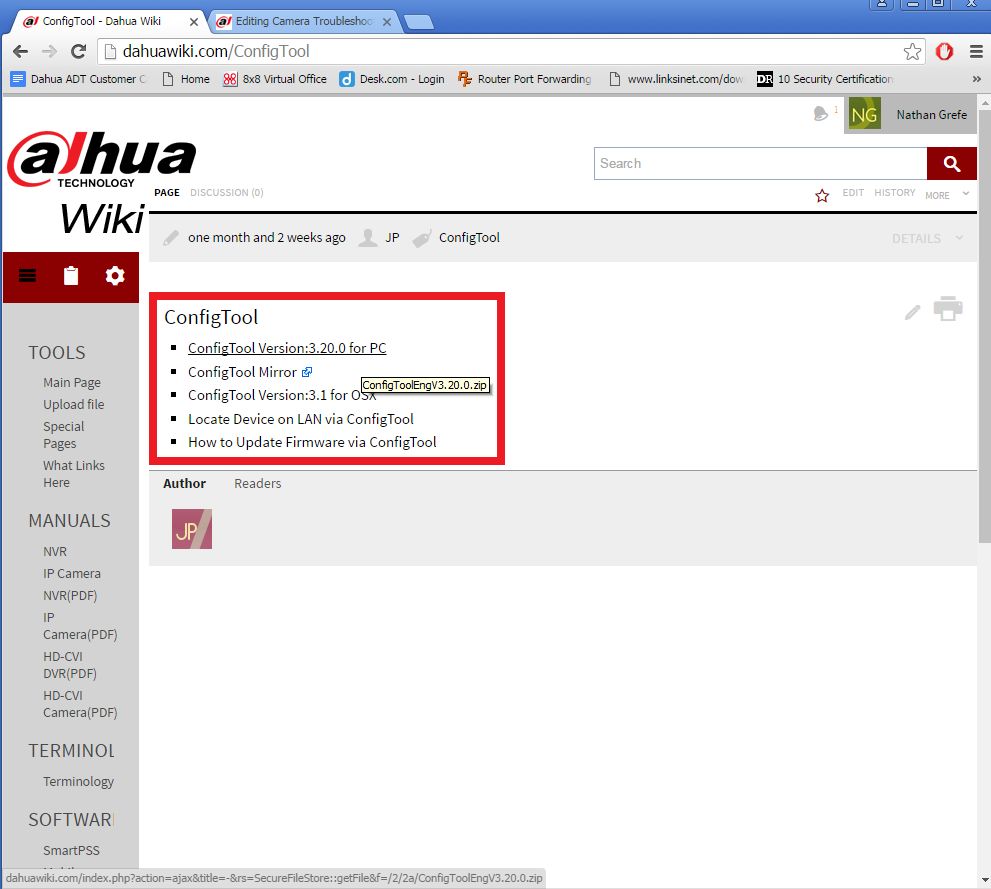Open www.linksinet.com bookmark
Image resolution: width=991 pixels, height=889 pixels.
(676, 79)
